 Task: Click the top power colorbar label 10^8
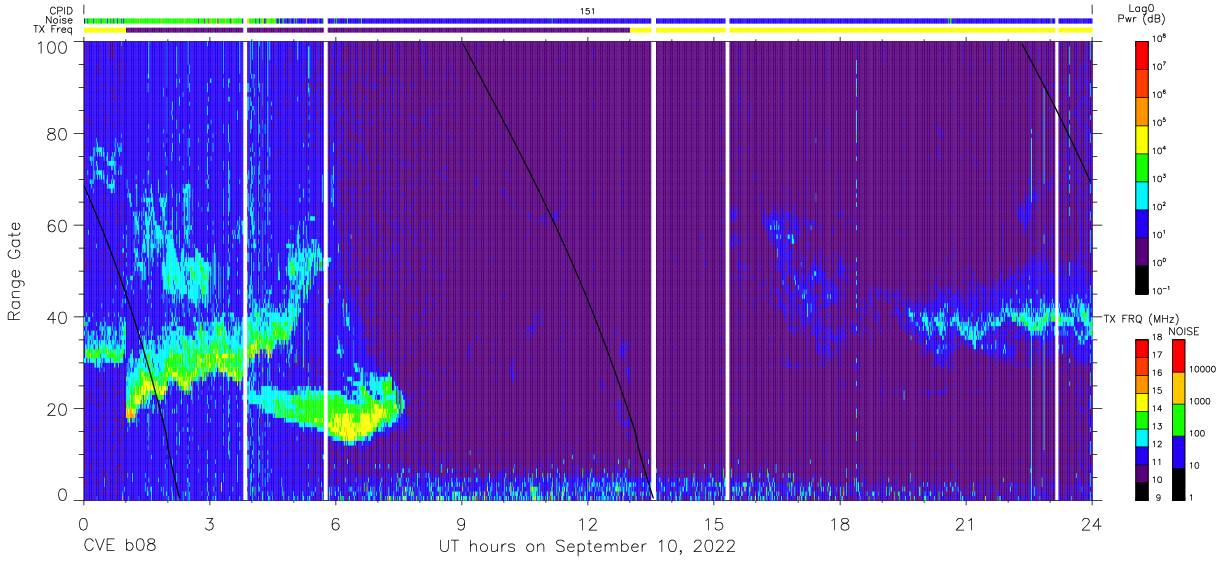coord(1160,38)
